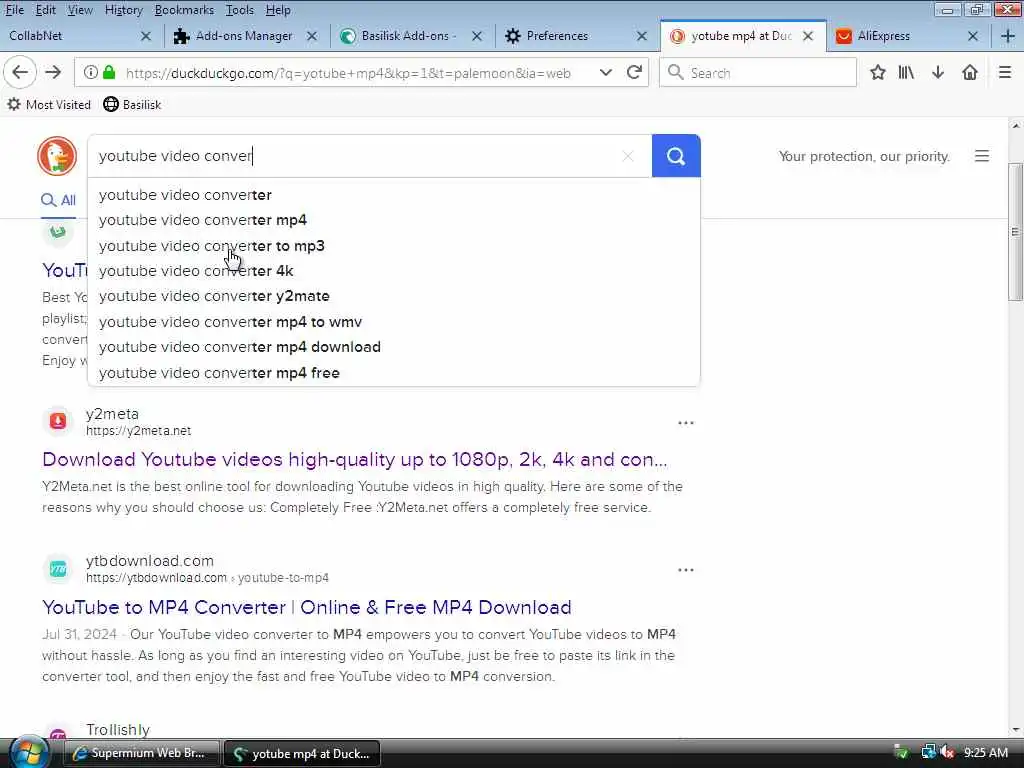Open the Bookmarks menu
This screenshot has height=768, width=1024.
(184, 10)
